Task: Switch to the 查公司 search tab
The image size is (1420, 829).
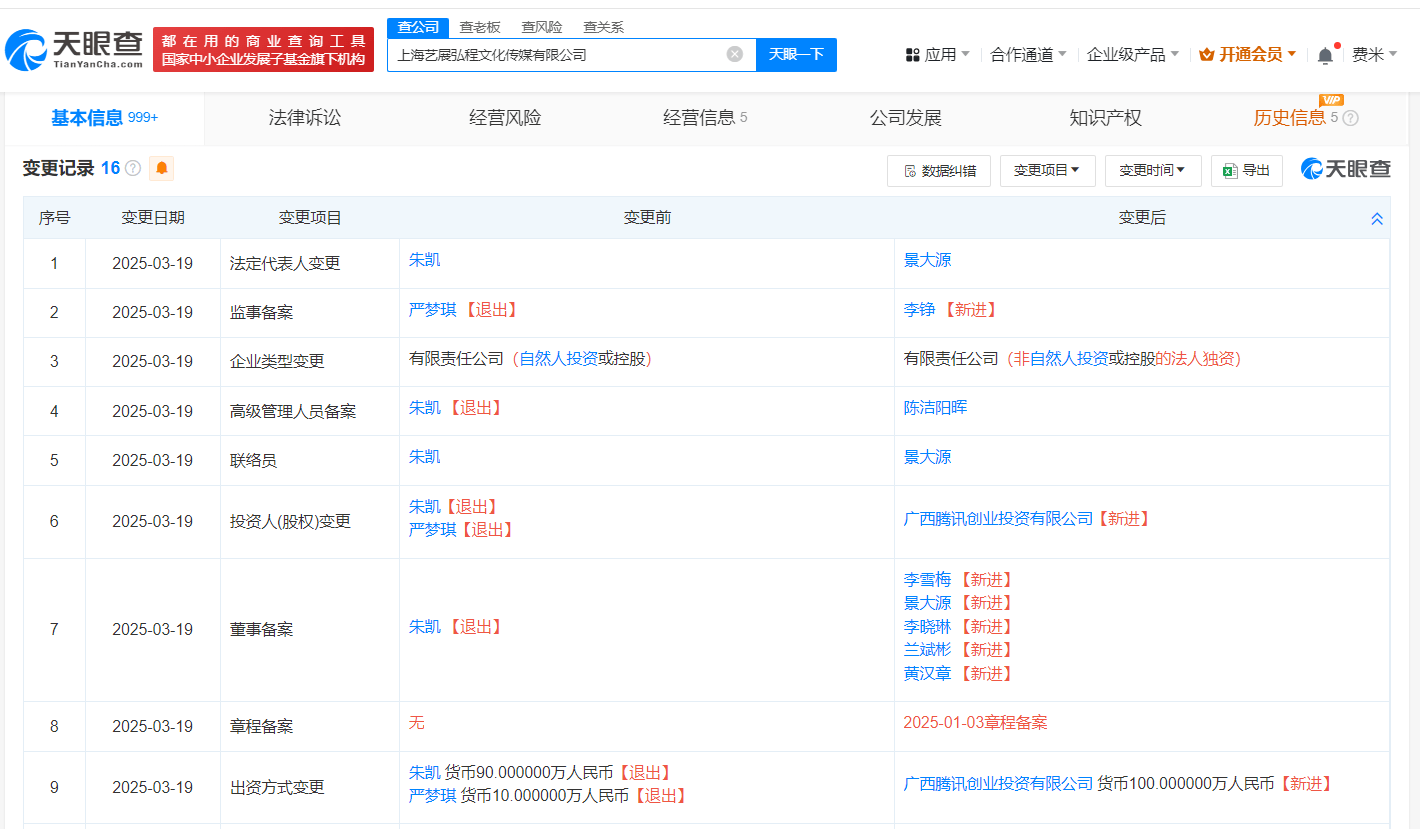Action: click(x=418, y=27)
